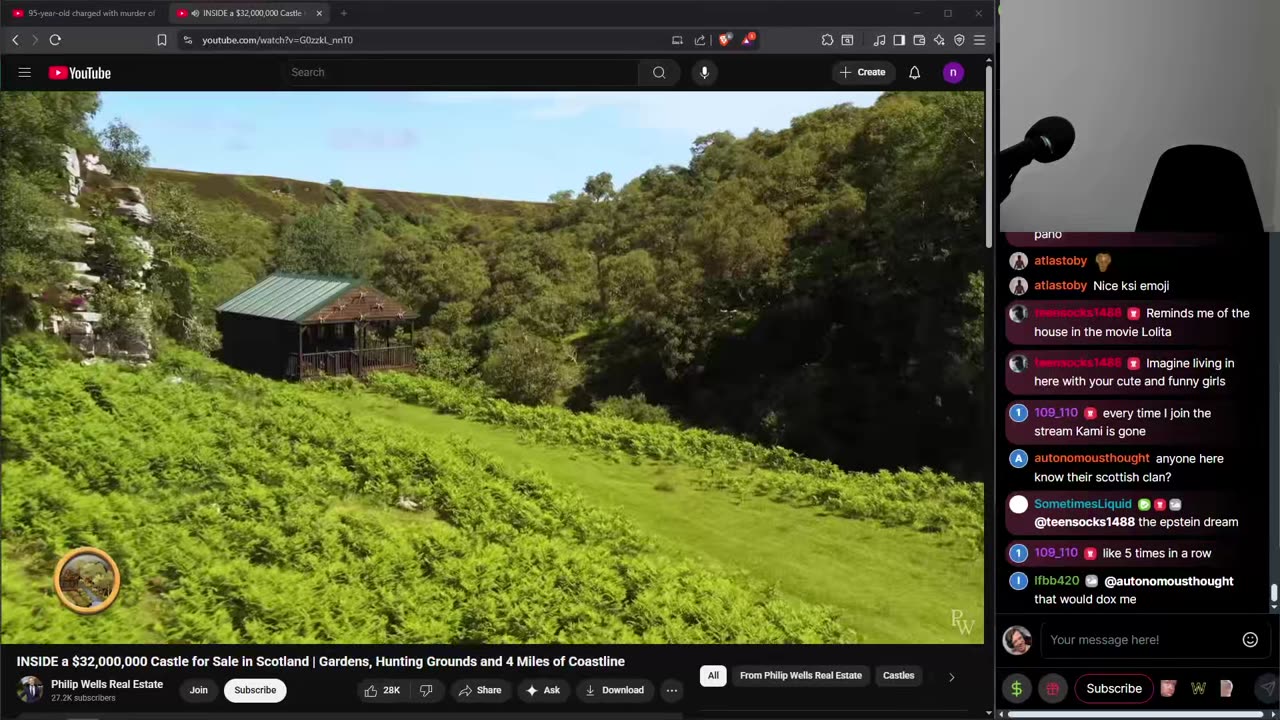Click the Create button
This screenshot has height=720, width=1280.
pyautogui.click(x=862, y=72)
